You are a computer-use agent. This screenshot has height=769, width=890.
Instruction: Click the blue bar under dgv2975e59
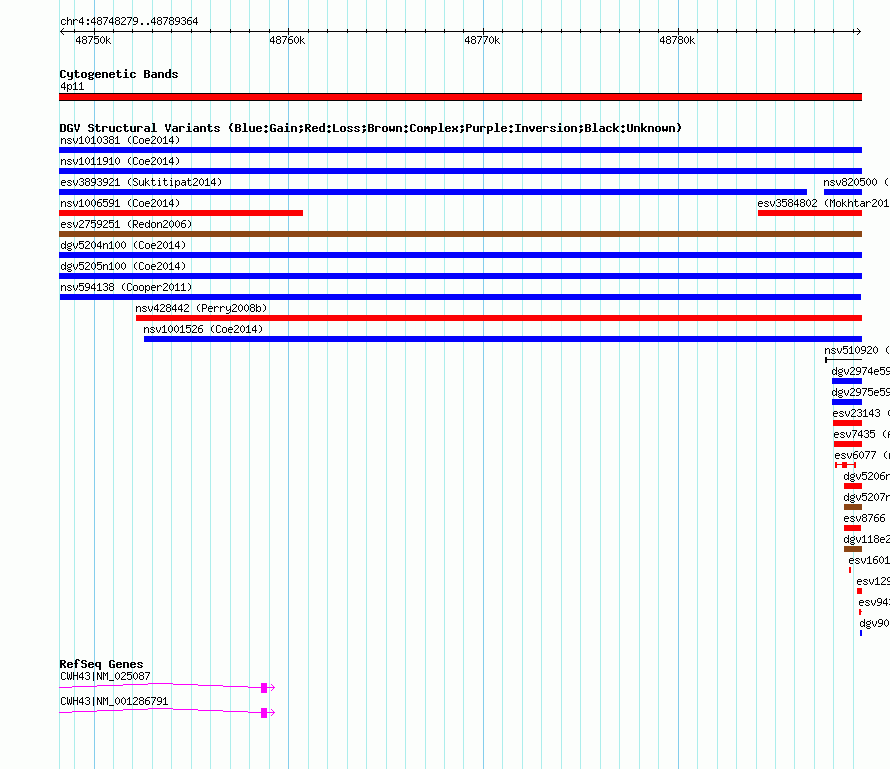coord(847,402)
